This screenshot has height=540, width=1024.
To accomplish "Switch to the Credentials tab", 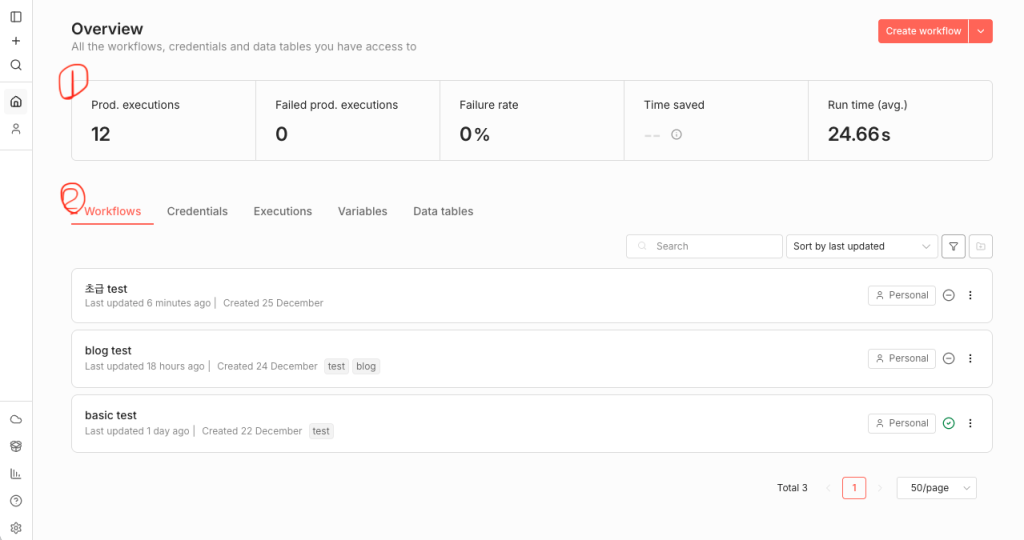I will coord(197,211).
